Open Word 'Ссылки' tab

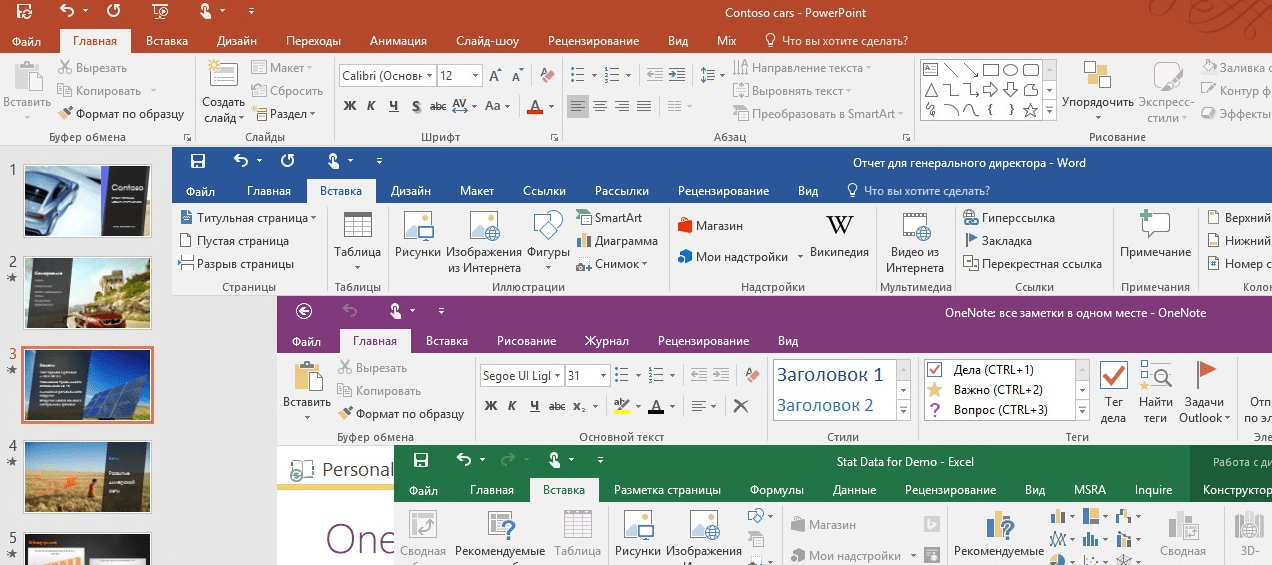point(545,191)
